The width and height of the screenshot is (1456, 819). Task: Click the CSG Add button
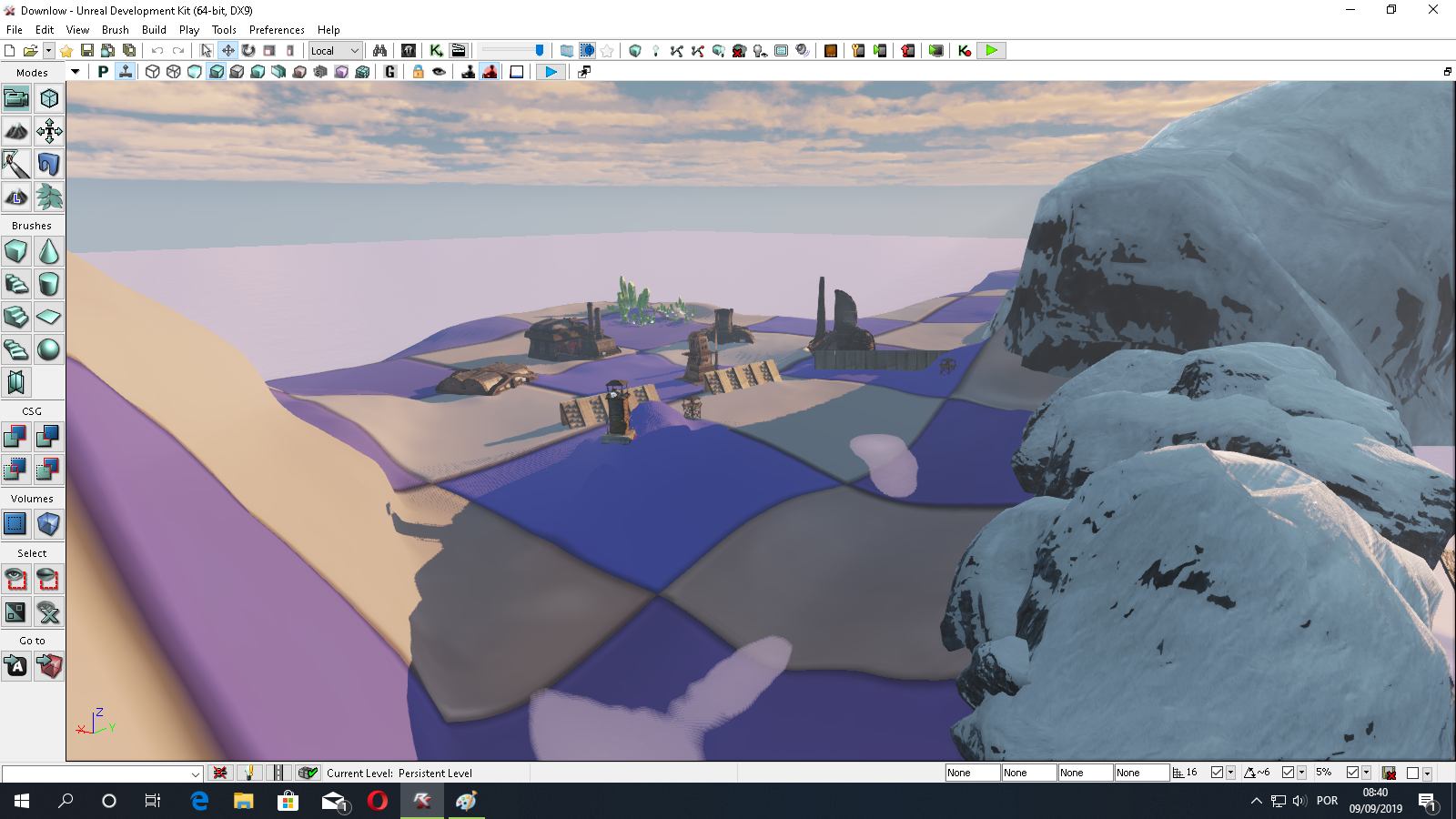(x=16, y=437)
